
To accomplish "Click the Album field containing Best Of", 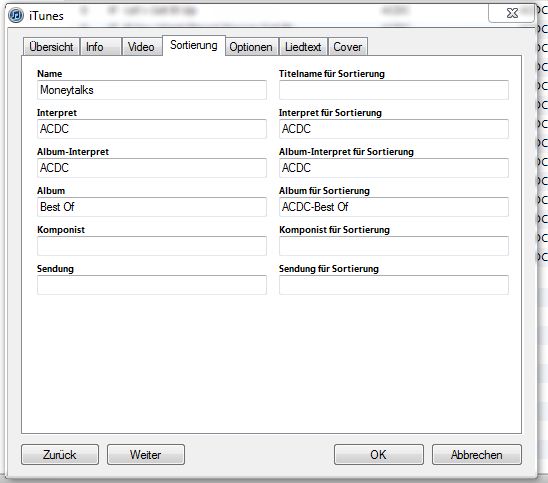I will pyautogui.click(x=152, y=207).
